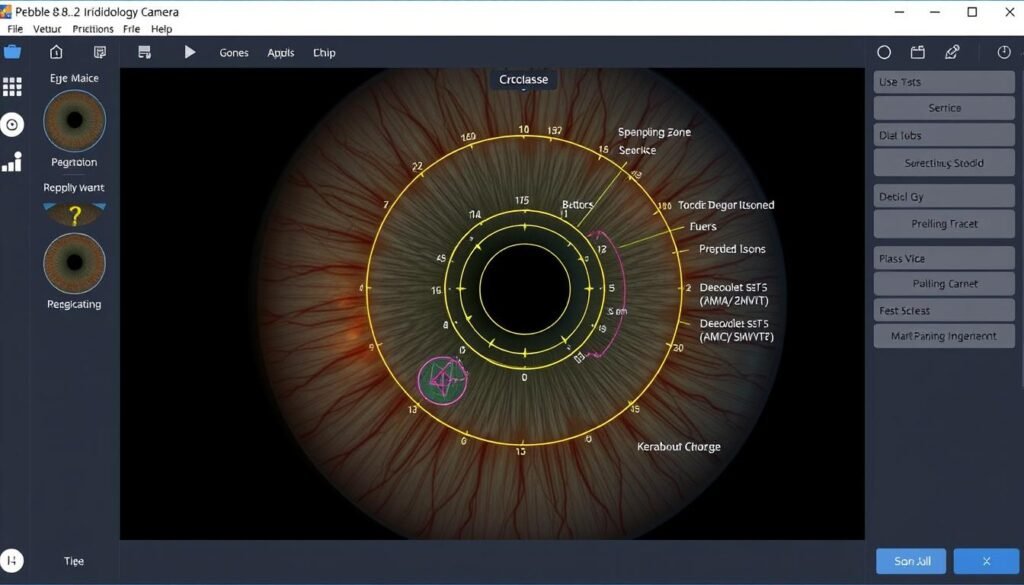Click the Mart Paning Ingenernt button

pyautogui.click(x=944, y=336)
